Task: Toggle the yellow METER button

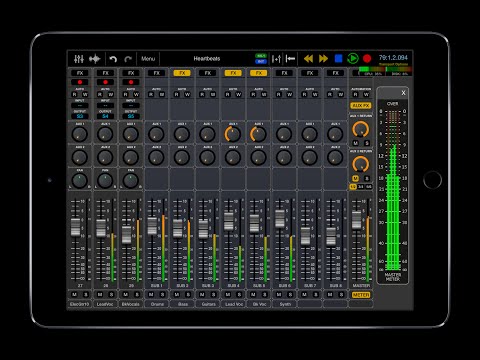Action: 361,295
